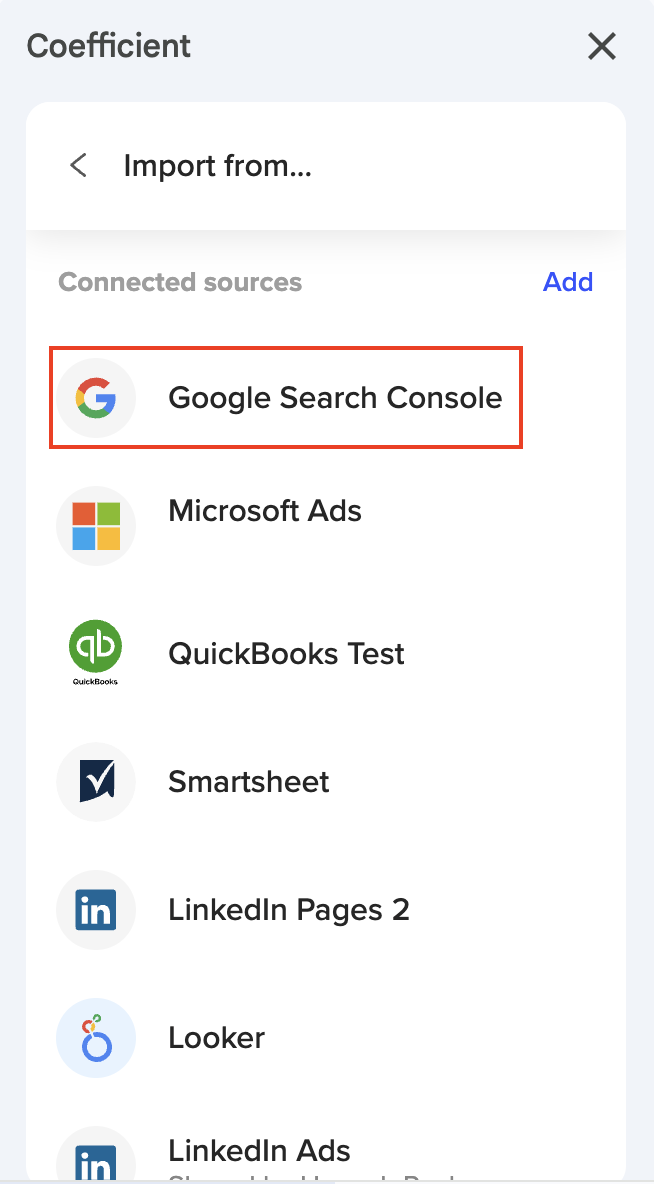Click the LinkedIn Pages 2 logo icon
The height and width of the screenshot is (1184, 654).
point(96,910)
